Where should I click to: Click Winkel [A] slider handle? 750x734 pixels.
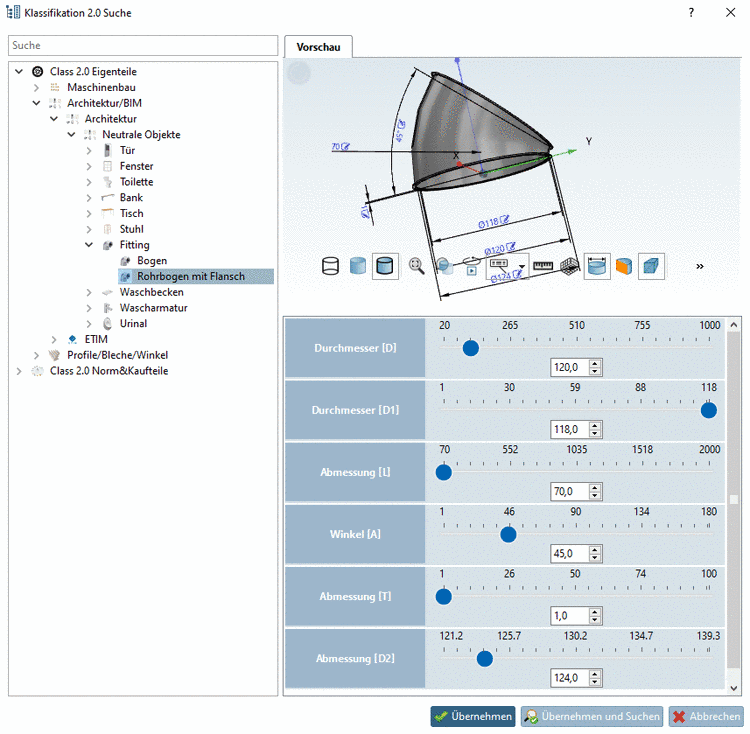coord(508,535)
